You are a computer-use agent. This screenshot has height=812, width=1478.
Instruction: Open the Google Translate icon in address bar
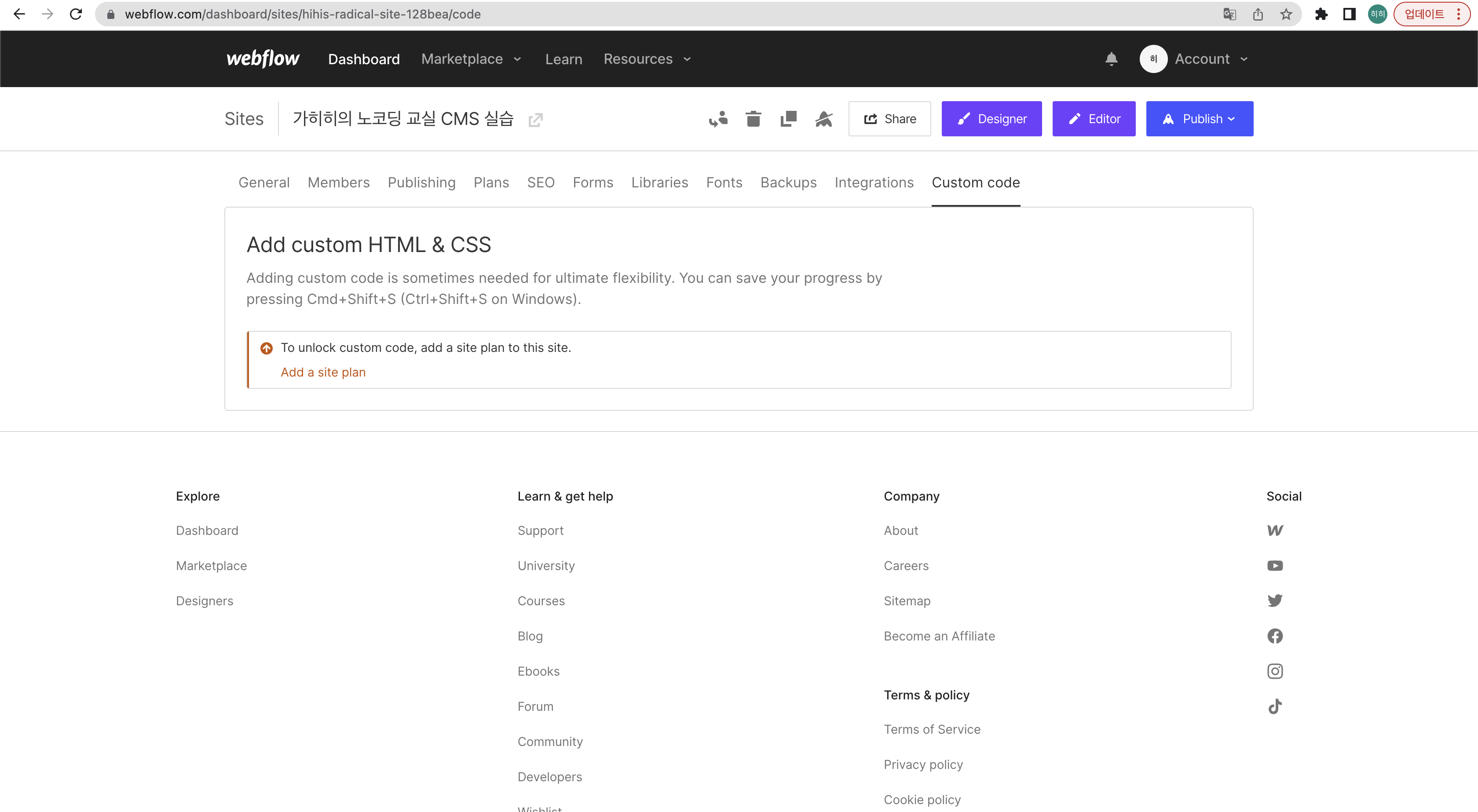pyautogui.click(x=1229, y=14)
